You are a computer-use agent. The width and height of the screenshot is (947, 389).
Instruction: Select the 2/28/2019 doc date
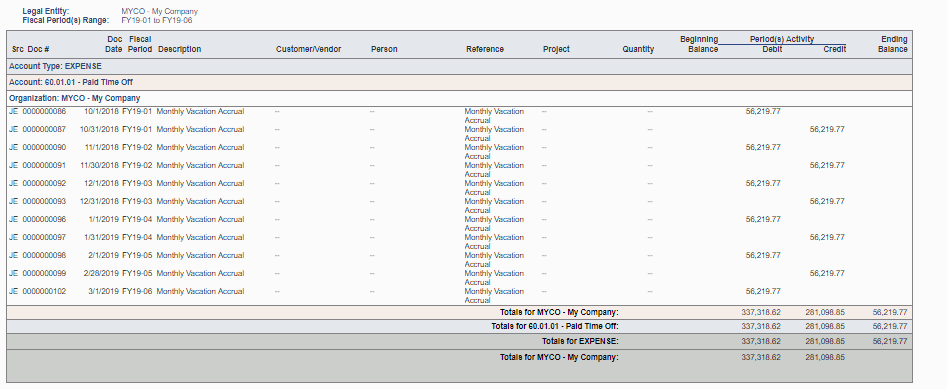(x=101, y=273)
